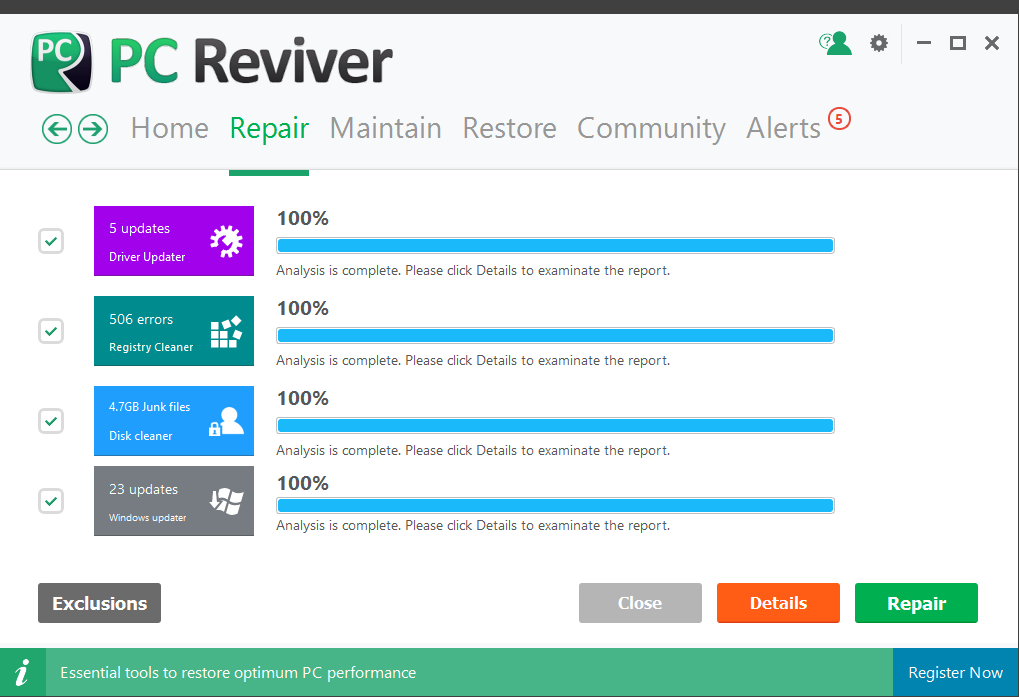Go back with the left arrow icon
The height and width of the screenshot is (697, 1019).
click(x=57, y=129)
